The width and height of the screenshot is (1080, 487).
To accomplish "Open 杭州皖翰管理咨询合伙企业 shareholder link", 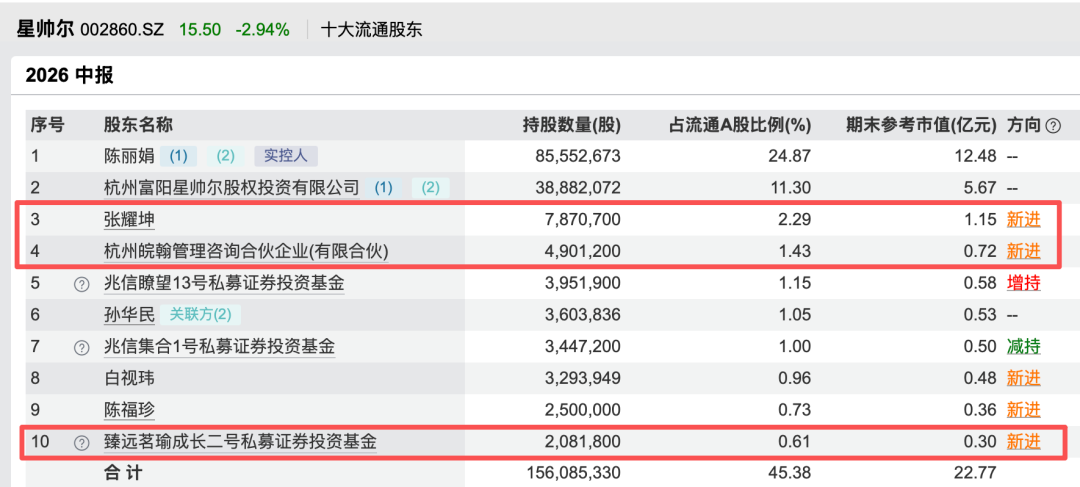I will (246, 252).
